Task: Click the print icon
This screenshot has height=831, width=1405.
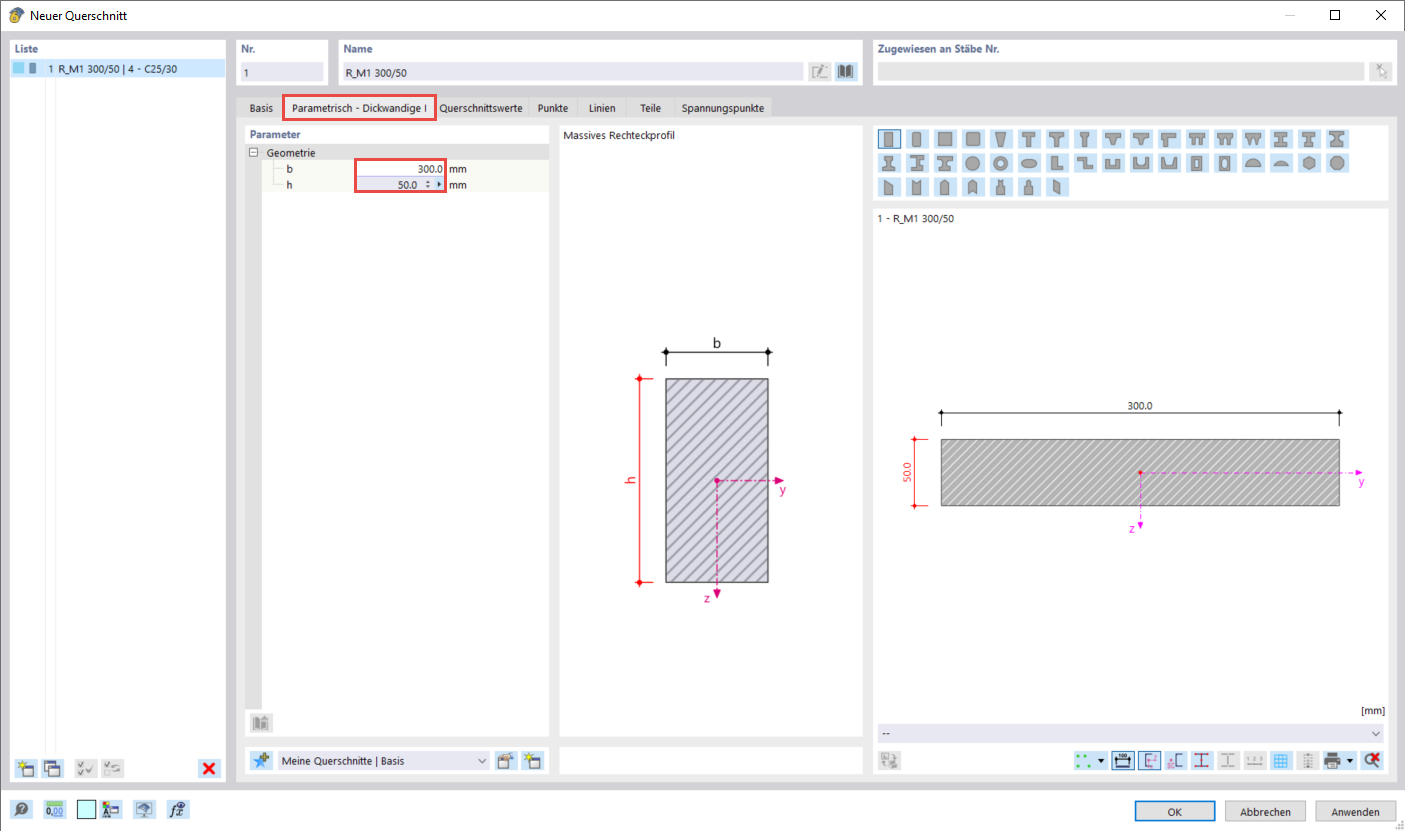Action: click(1332, 760)
